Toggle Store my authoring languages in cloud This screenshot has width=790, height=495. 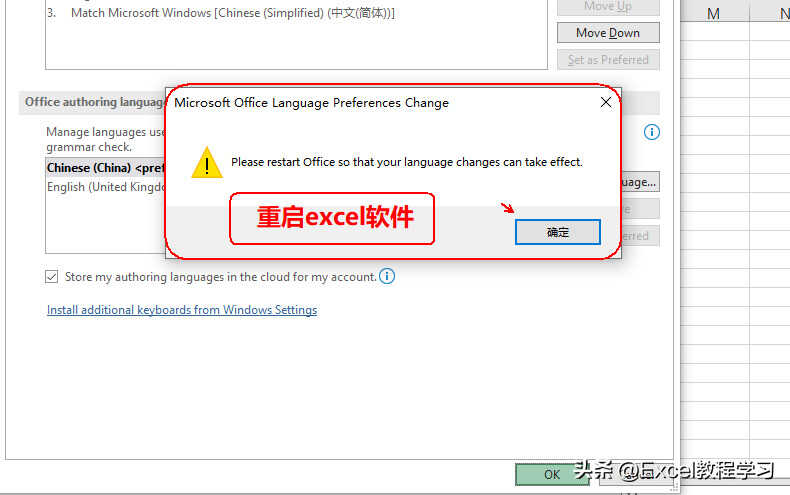(x=51, y=277)
